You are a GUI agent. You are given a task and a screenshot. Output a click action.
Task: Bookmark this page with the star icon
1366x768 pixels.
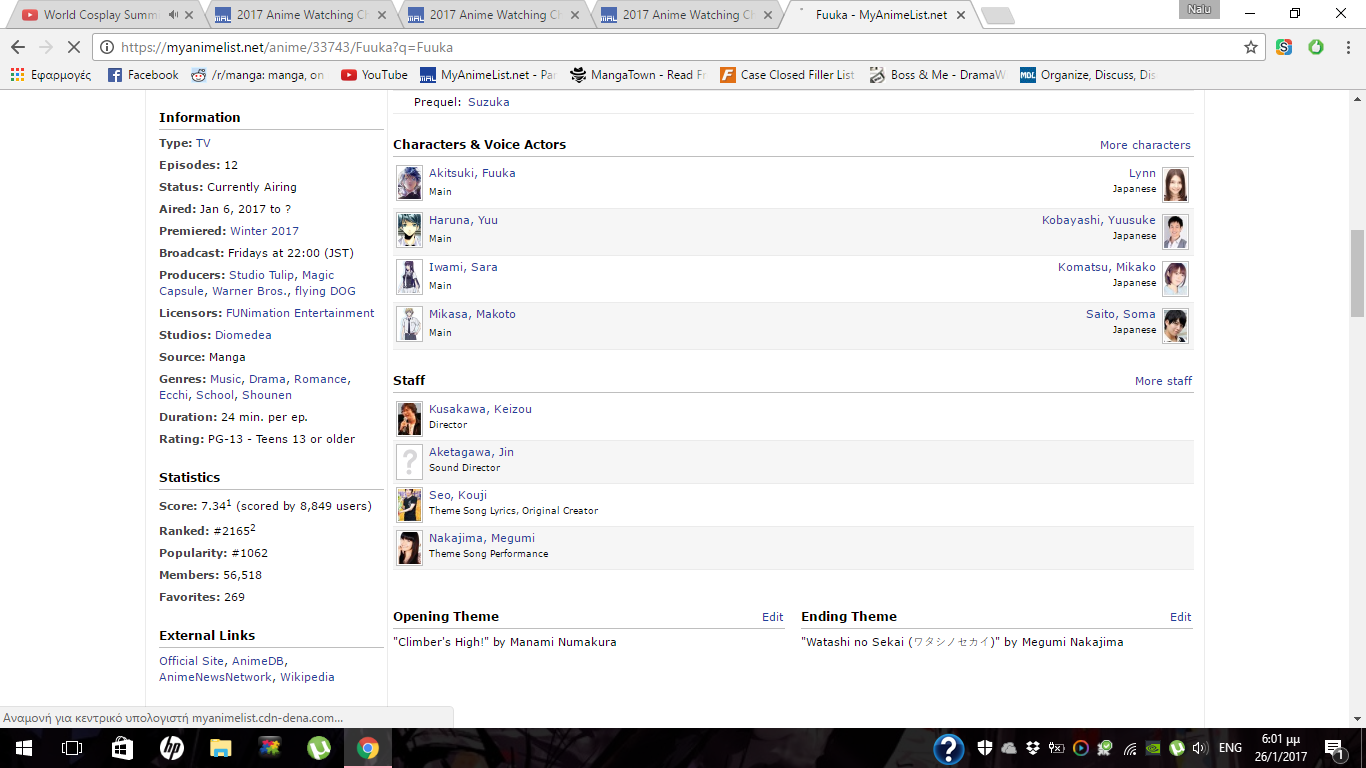[1250, 47]
